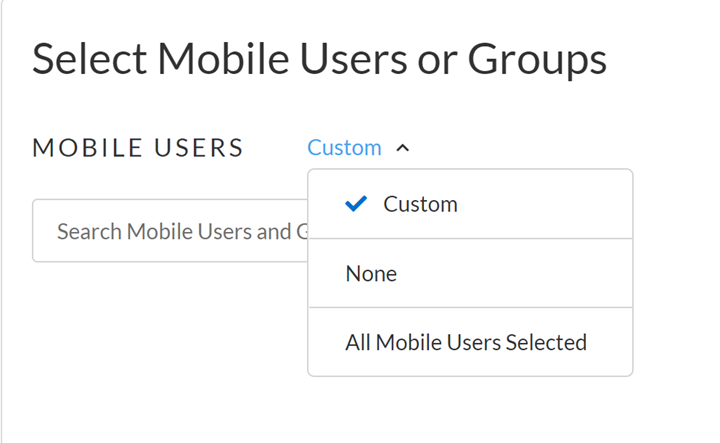Focus the Search Mobile Users input field
Viewport: 720px width, 443px height.
170,231
